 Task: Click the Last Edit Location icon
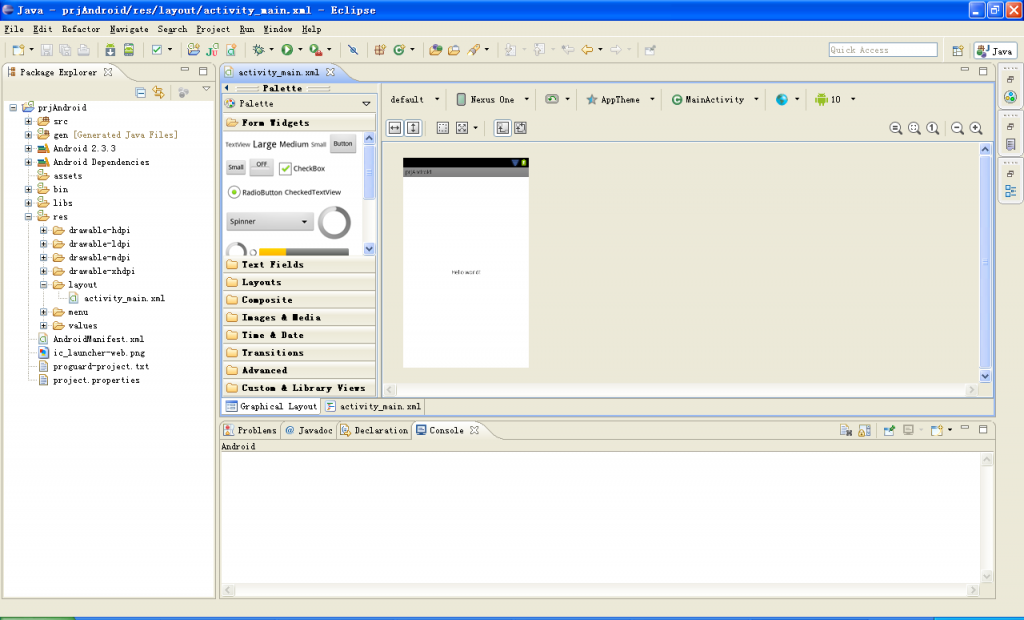568,50
